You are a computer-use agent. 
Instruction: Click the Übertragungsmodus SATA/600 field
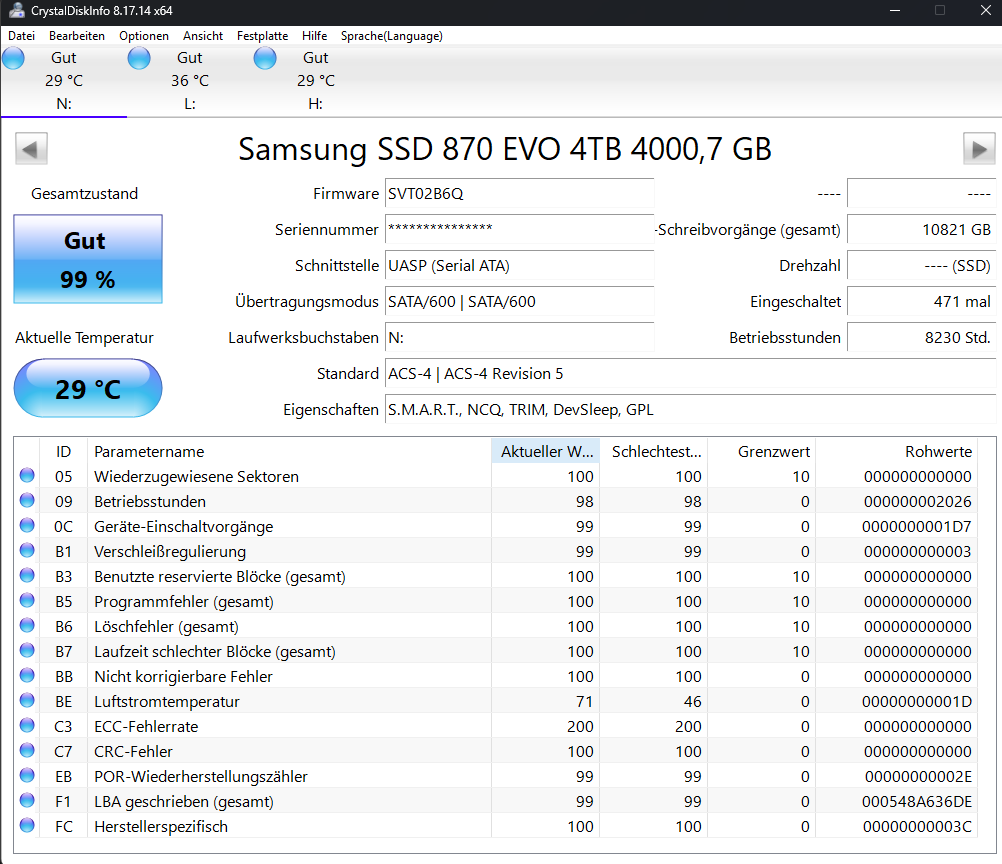(520, 302)
